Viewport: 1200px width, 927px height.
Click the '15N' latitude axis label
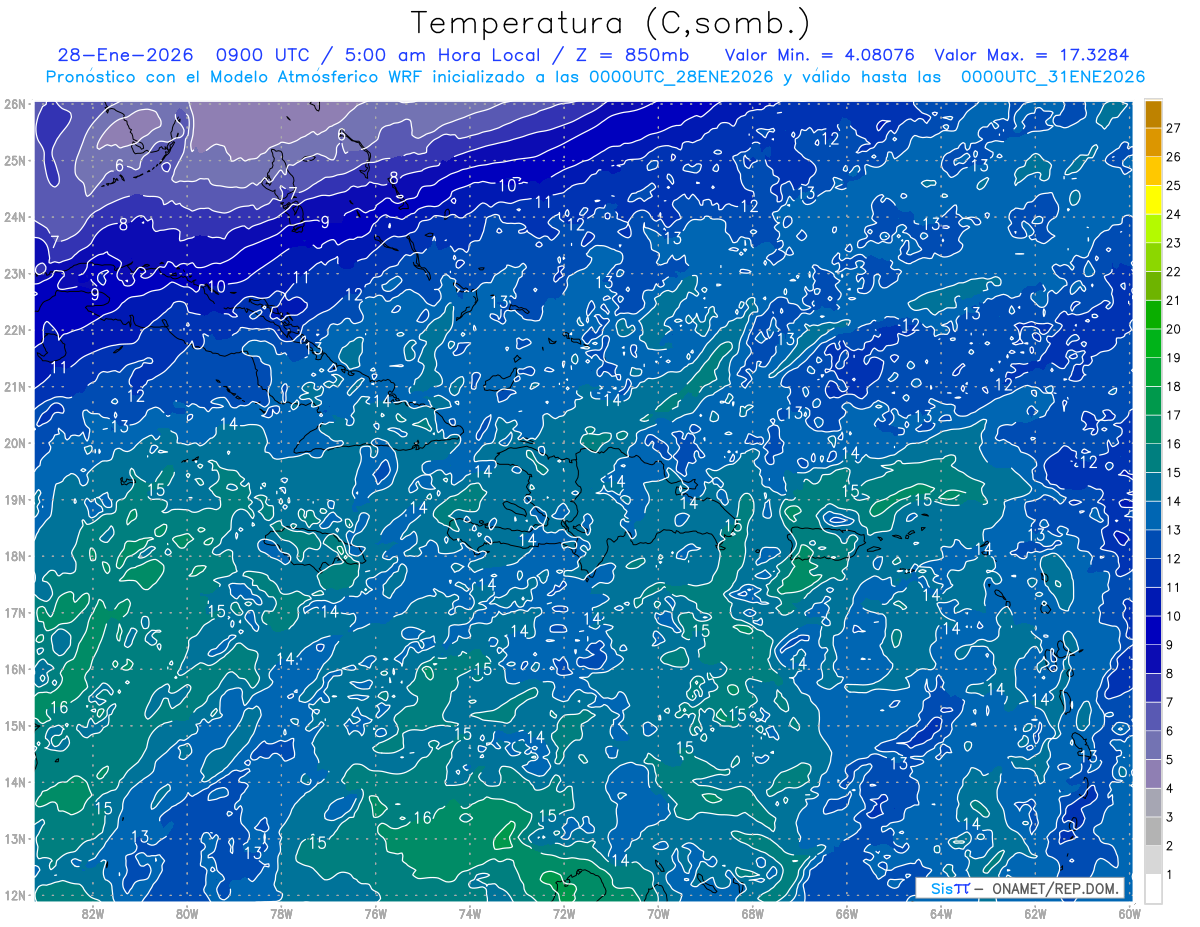click(x=15, y=725)
